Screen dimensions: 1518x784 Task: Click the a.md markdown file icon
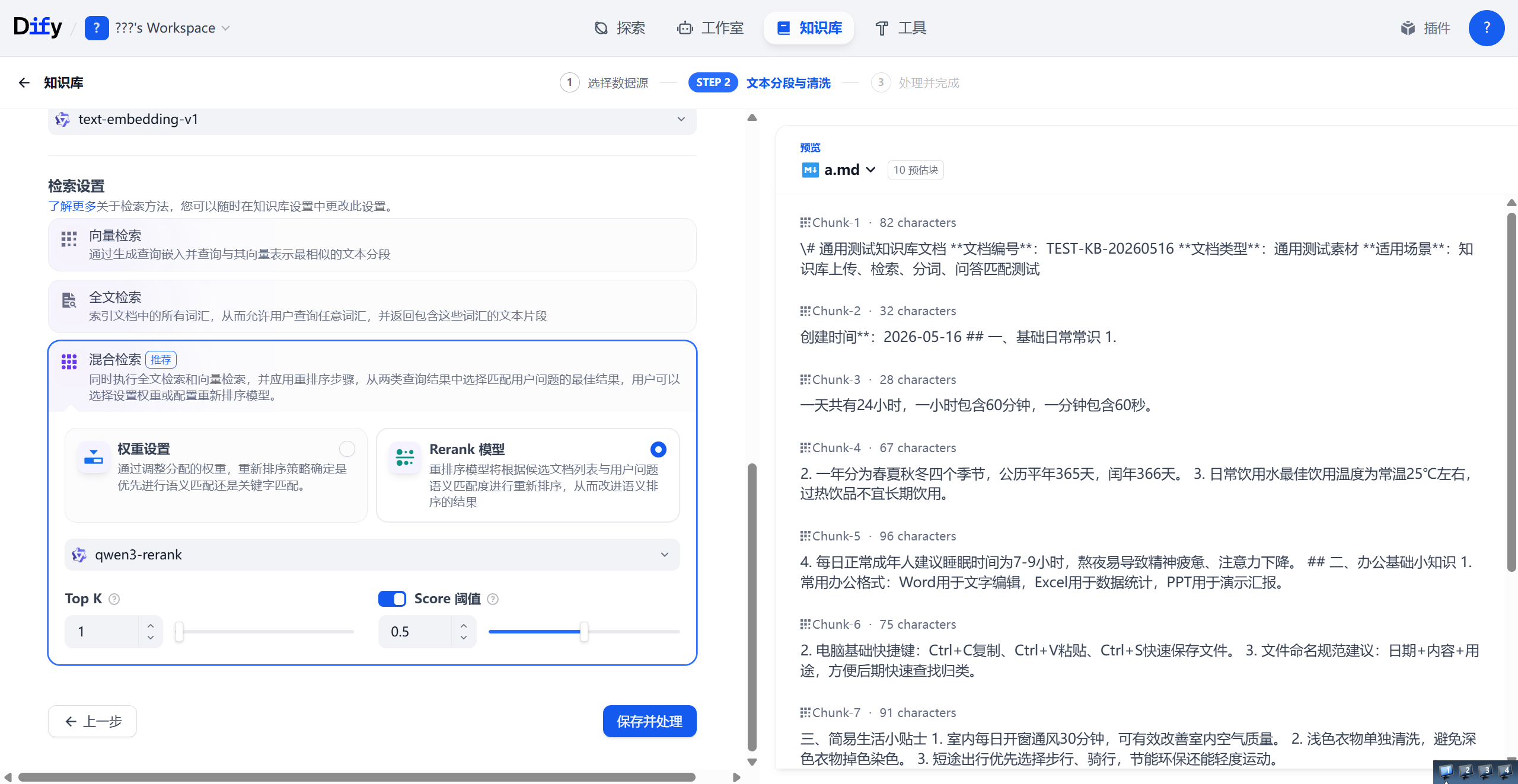pyautogui.click(x=810, y=170)
